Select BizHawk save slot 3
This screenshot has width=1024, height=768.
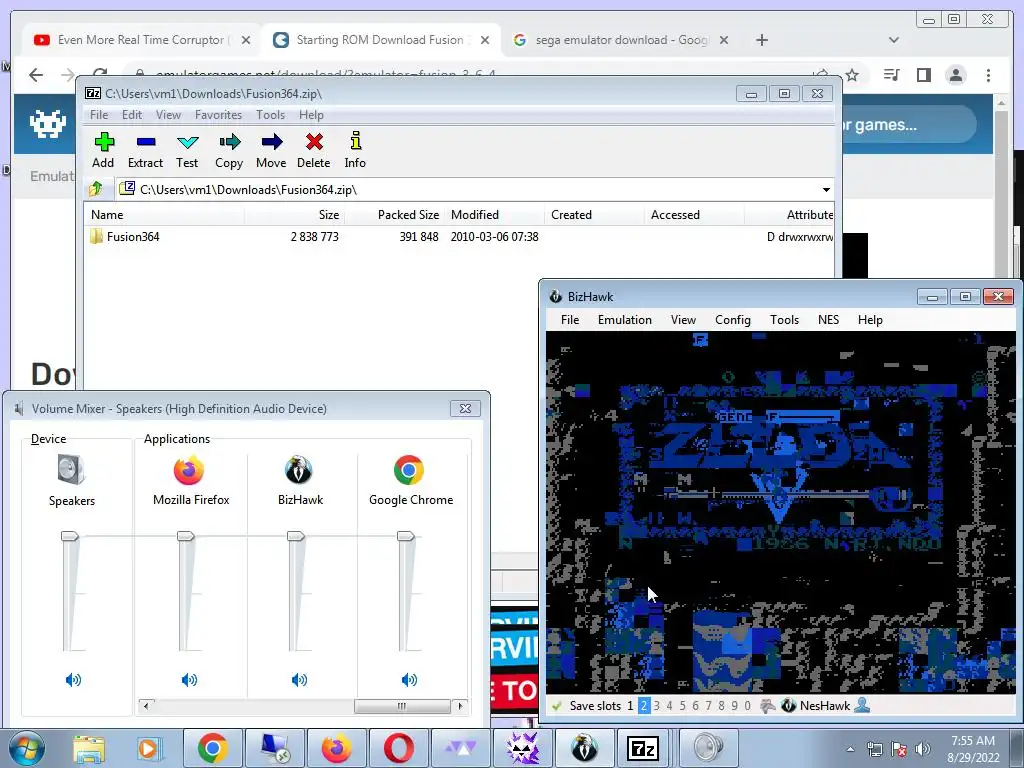(x=656, y=706)
